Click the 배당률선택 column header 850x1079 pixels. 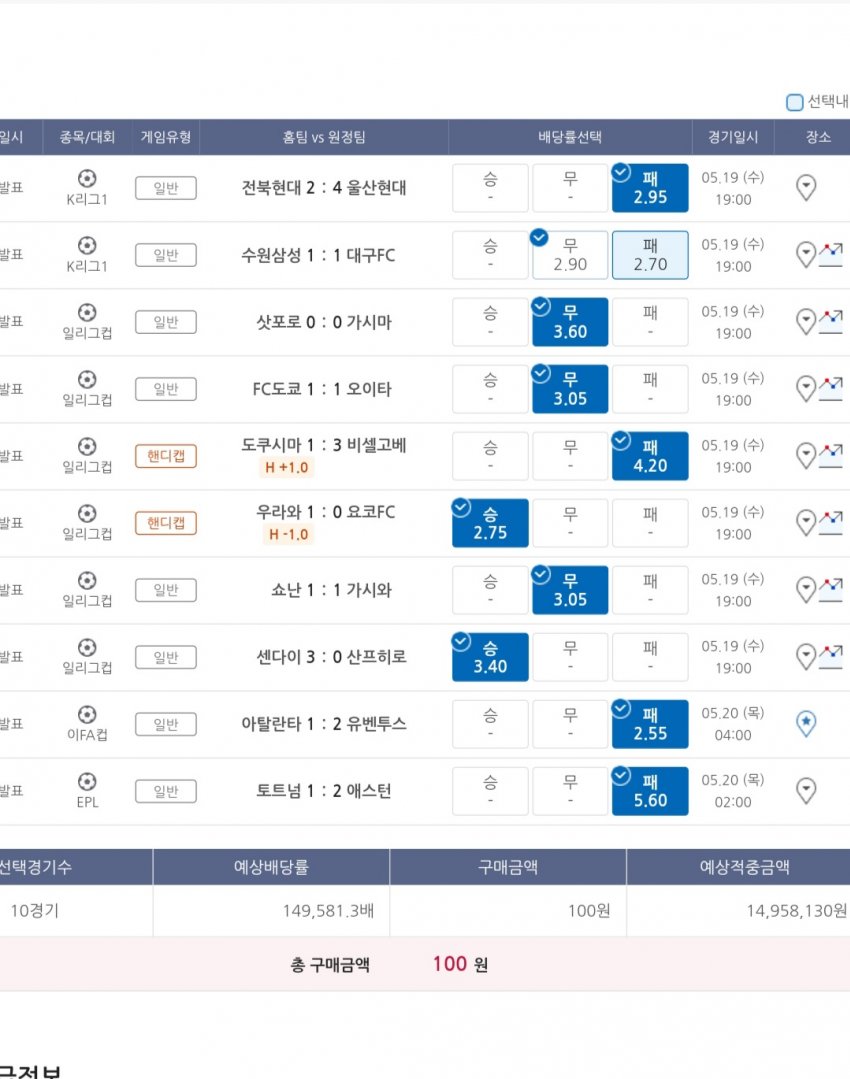tap(570, 137)
